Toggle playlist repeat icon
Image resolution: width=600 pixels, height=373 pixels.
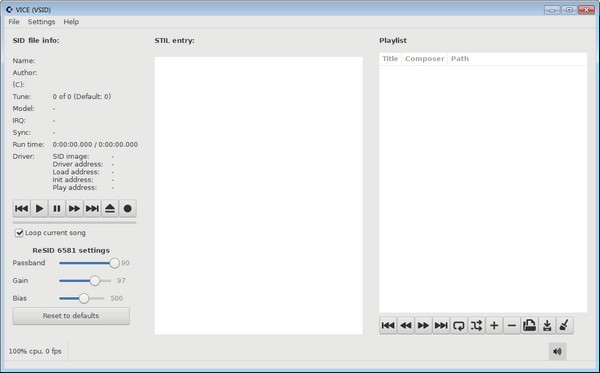(x=458, y=326)
